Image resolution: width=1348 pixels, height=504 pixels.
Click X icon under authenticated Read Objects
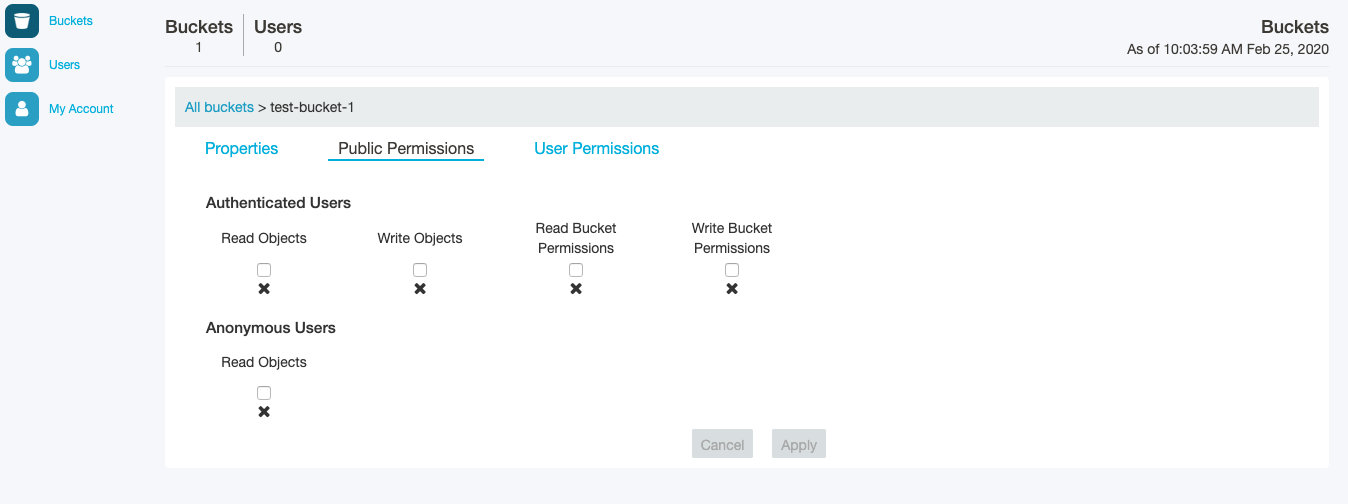(x=264, y=289)
